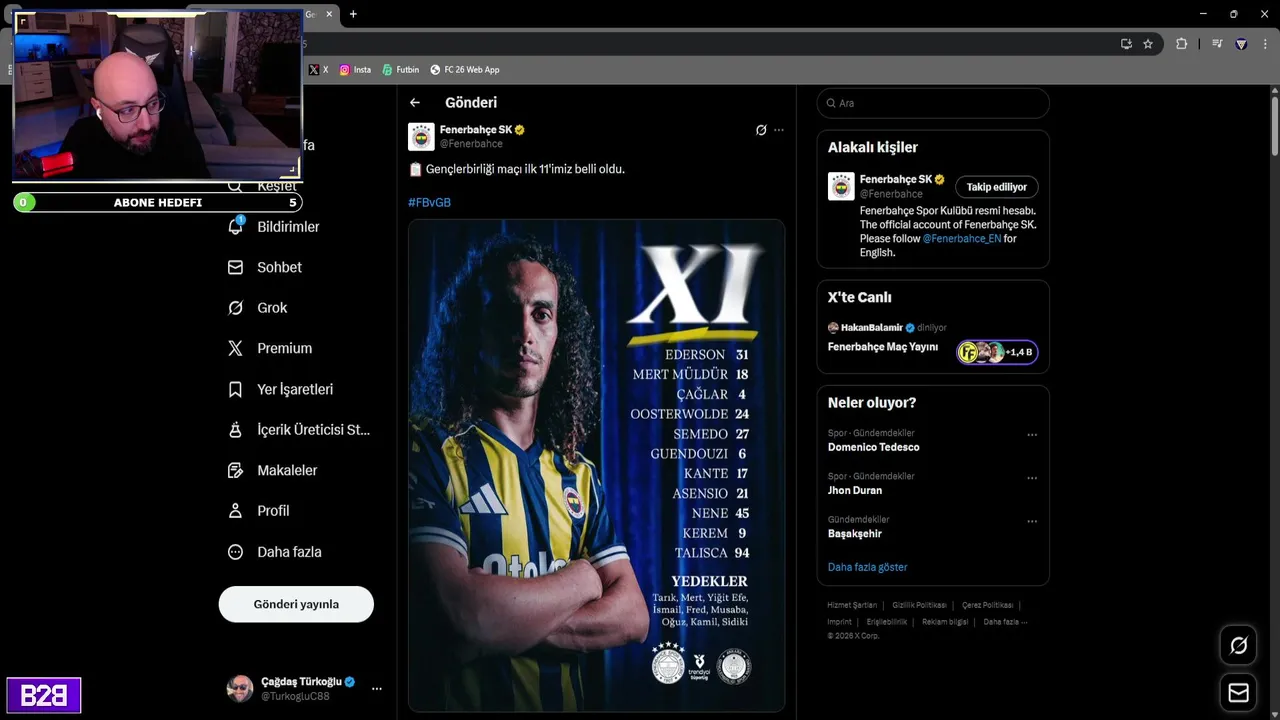Open floating messages envelope button
The height and width of the screenshot is (720, 1280).
click(x=1238, y=693)
